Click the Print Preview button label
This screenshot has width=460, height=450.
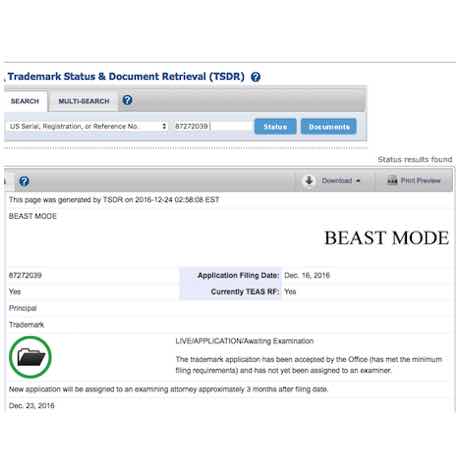(421, 181)
